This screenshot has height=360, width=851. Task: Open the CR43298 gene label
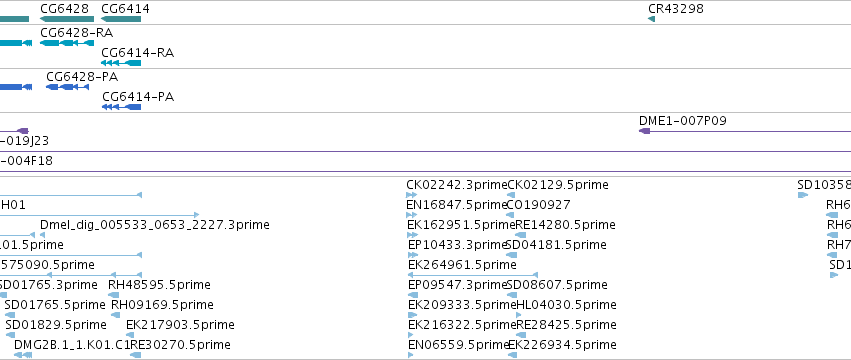[x=676, y=9]
